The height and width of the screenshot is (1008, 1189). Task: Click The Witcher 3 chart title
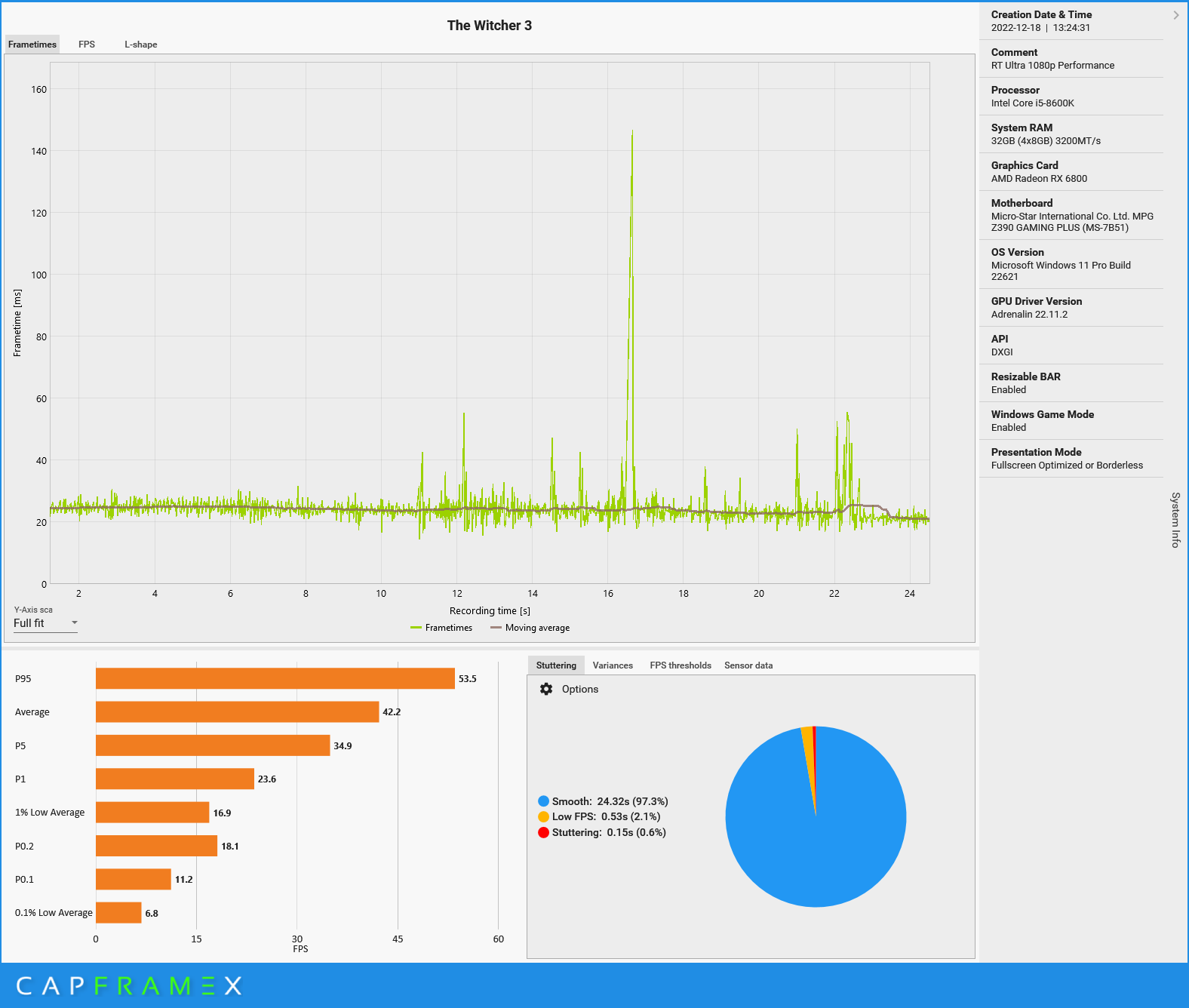tap(489, 26)
